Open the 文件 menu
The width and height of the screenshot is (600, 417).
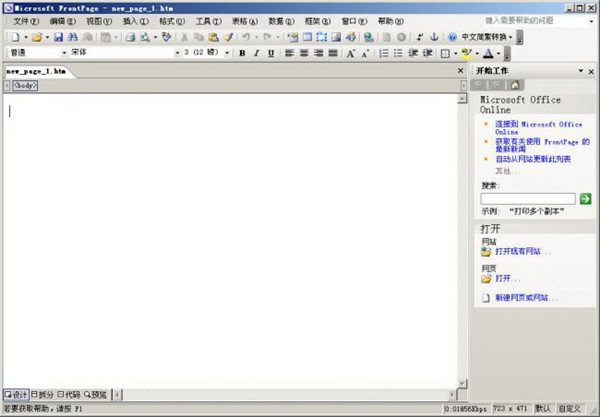click(x=26, y=21)
